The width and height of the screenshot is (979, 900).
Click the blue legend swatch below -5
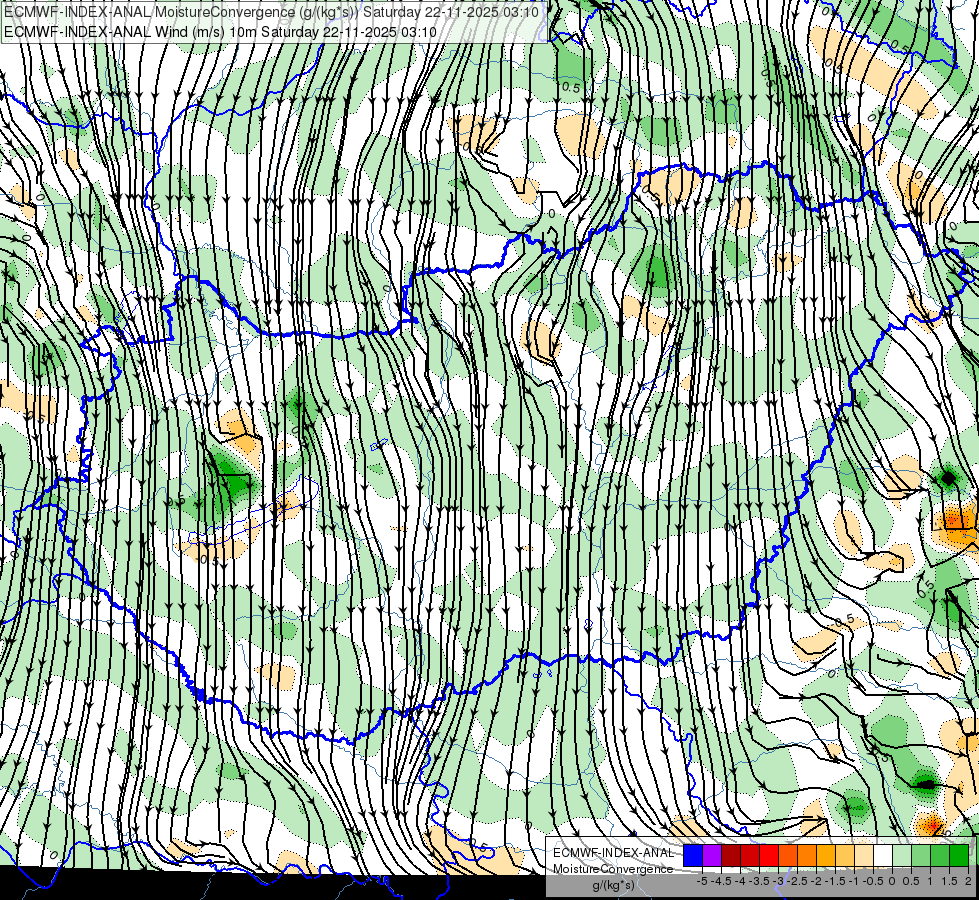point(693,856)
